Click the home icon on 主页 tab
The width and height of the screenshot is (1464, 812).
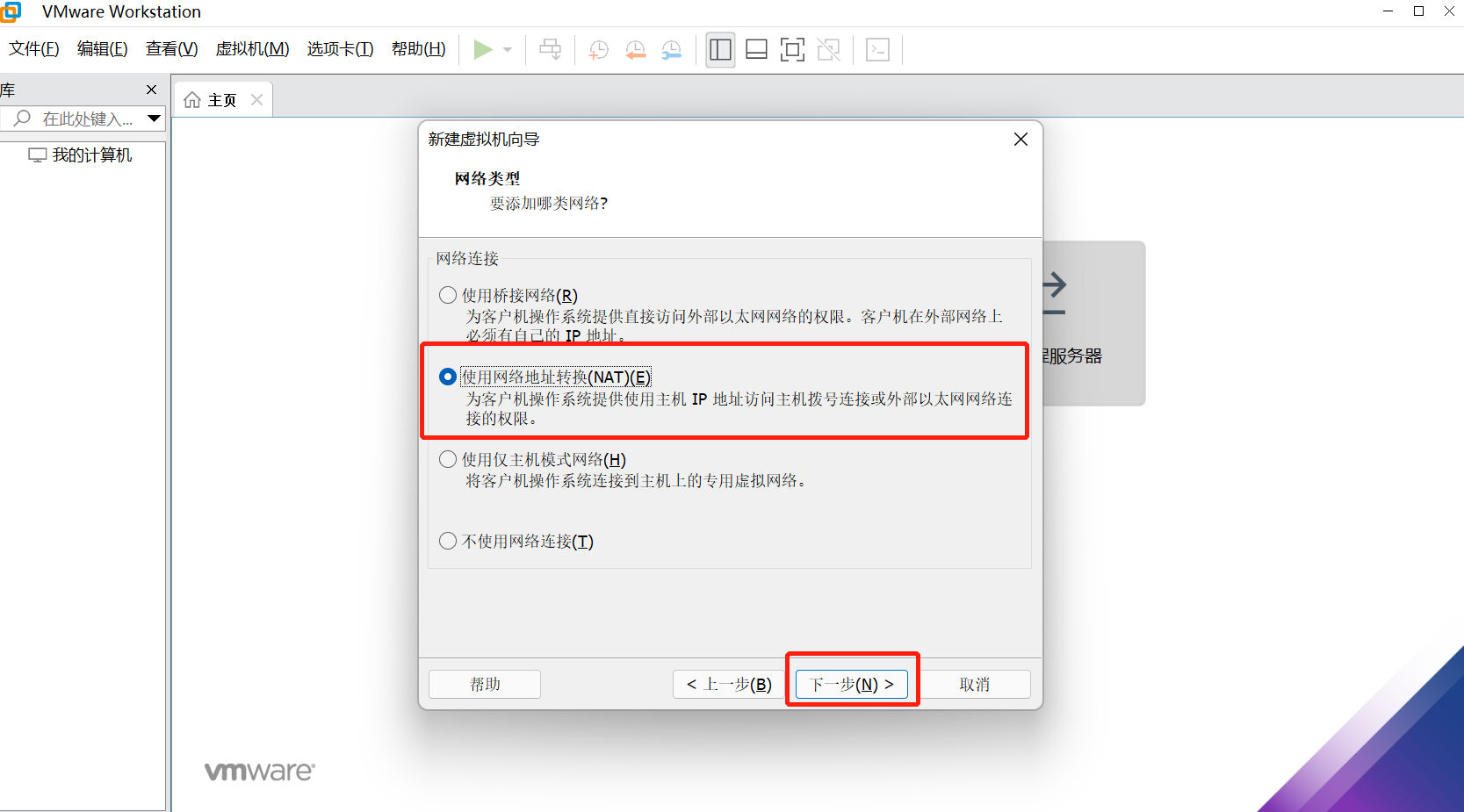tap(192, 100)
